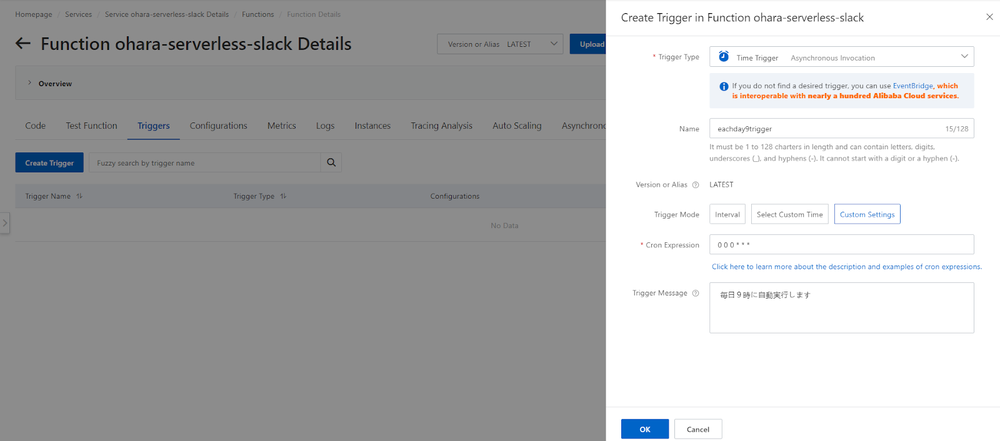Click the help icon beside Trigger Message
Viewport: 1000px width, 441px height.
coord(695,293)
